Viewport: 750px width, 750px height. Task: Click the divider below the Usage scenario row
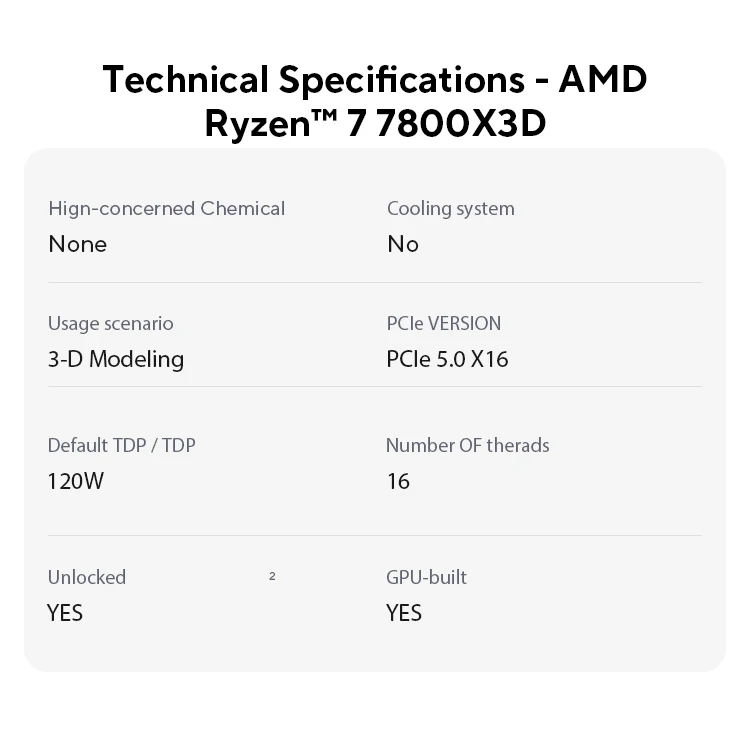point(375,386)
